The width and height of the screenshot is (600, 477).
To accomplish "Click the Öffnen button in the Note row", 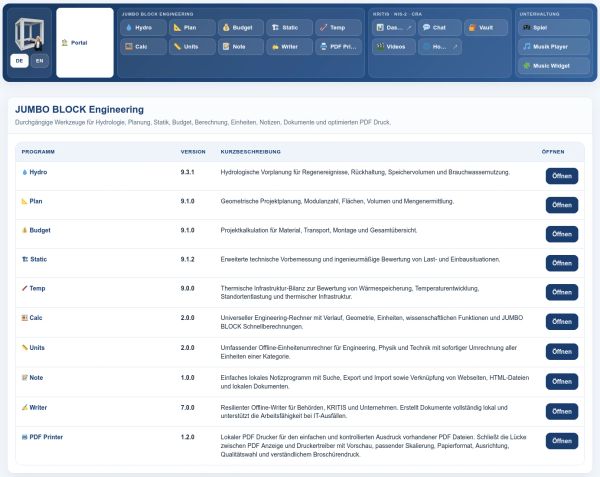I will click(x=562, y=381).
